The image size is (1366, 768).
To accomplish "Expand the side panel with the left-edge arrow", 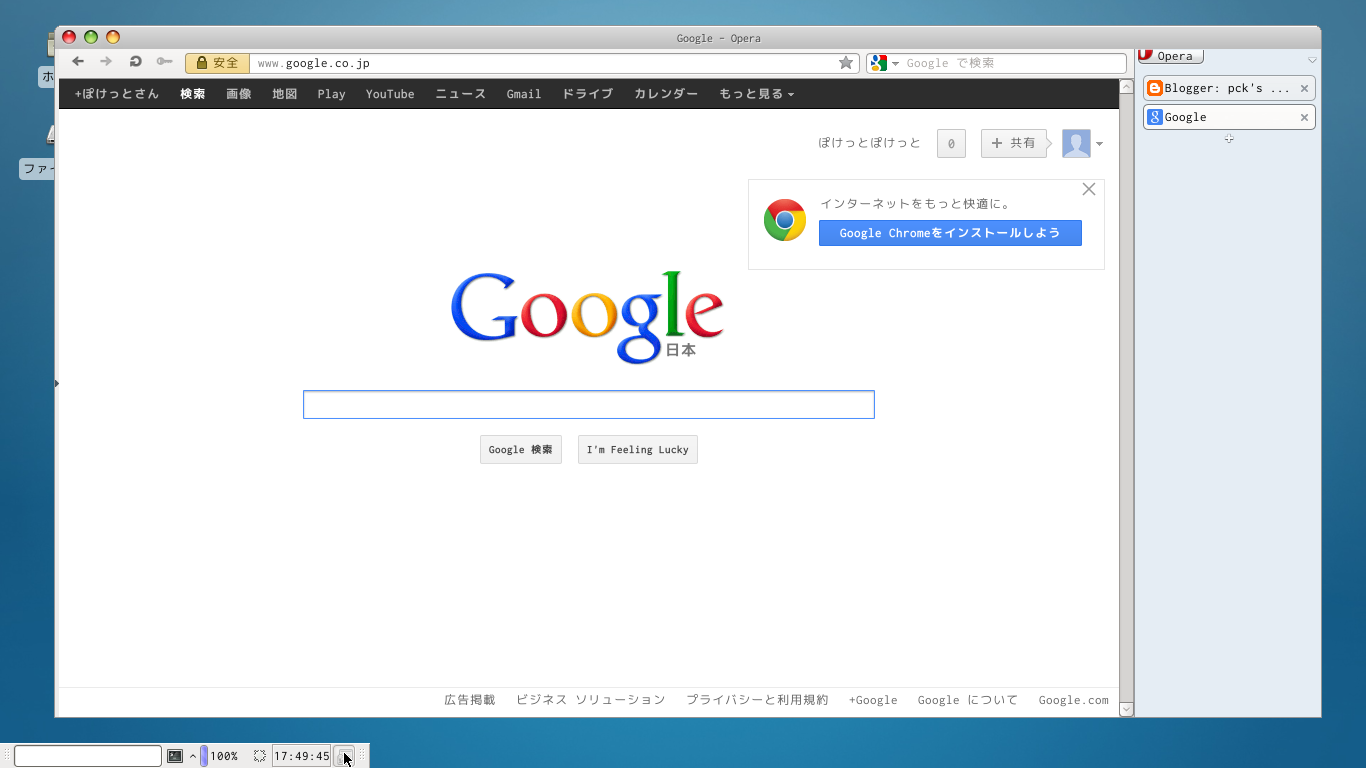I will coord(57,383).
